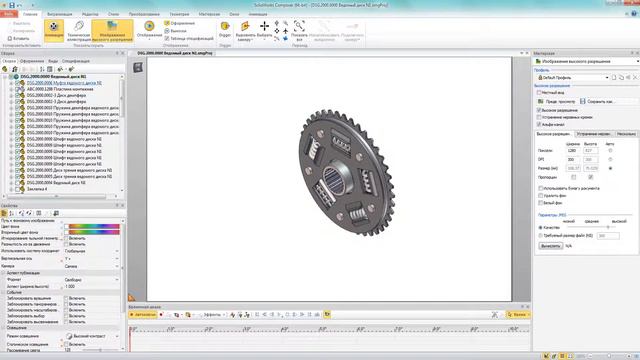Image resolution: width=640 pixels, height=360 pixels.
Task: Click the pixel width input field
Action: [x=573, y=151]
